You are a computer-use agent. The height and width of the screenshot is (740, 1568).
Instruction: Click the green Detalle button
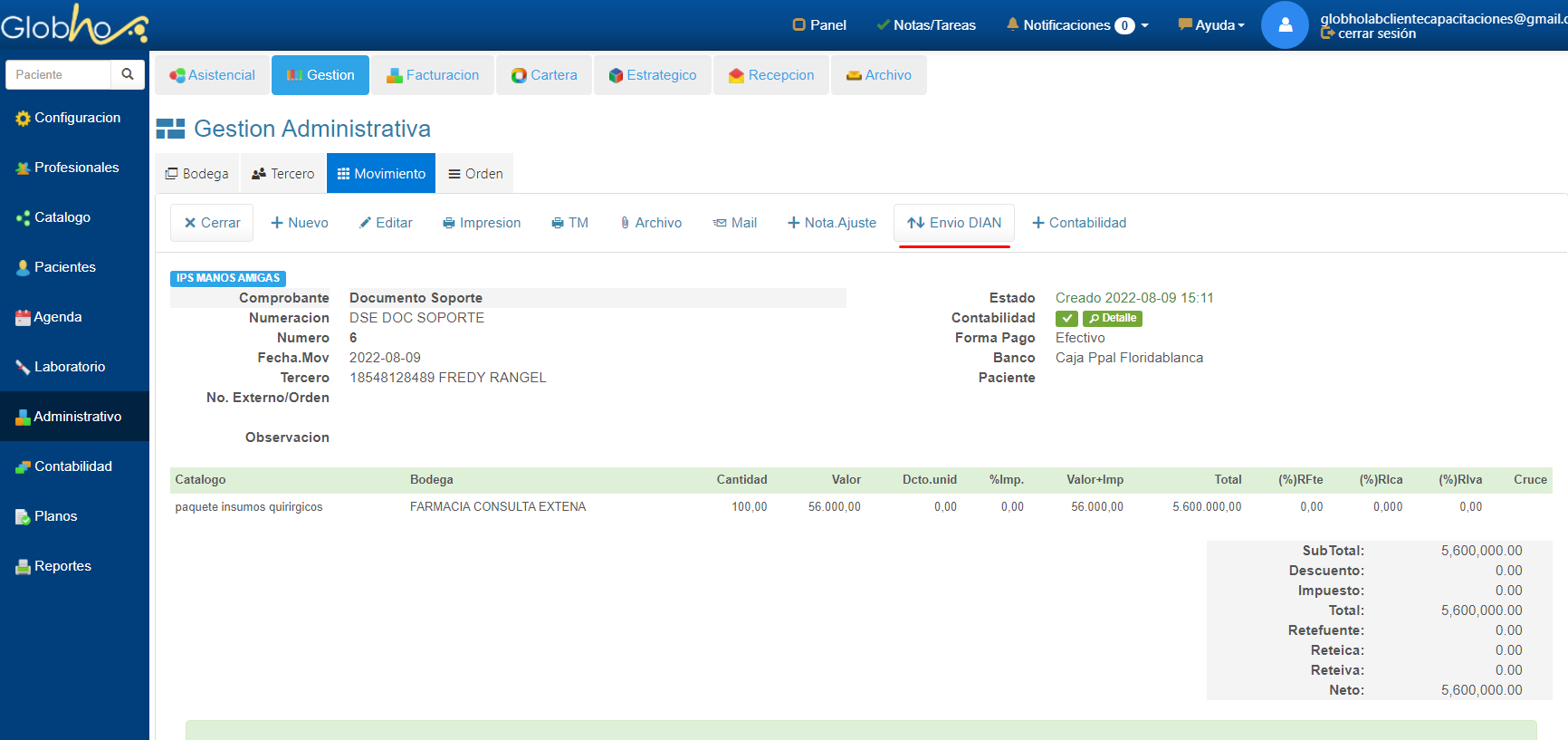(1113, 319)
